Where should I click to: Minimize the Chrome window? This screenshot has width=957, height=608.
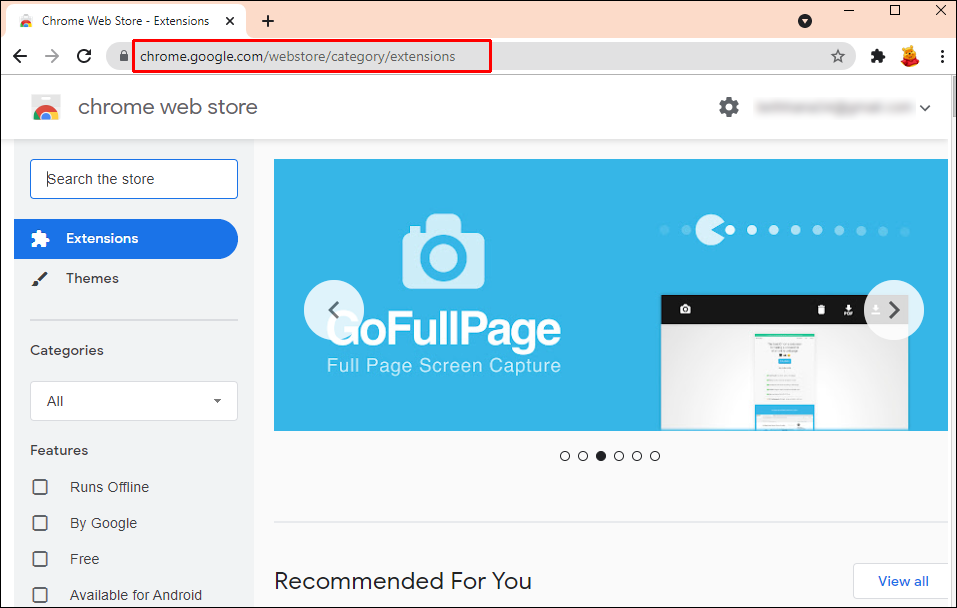point(849,10)
